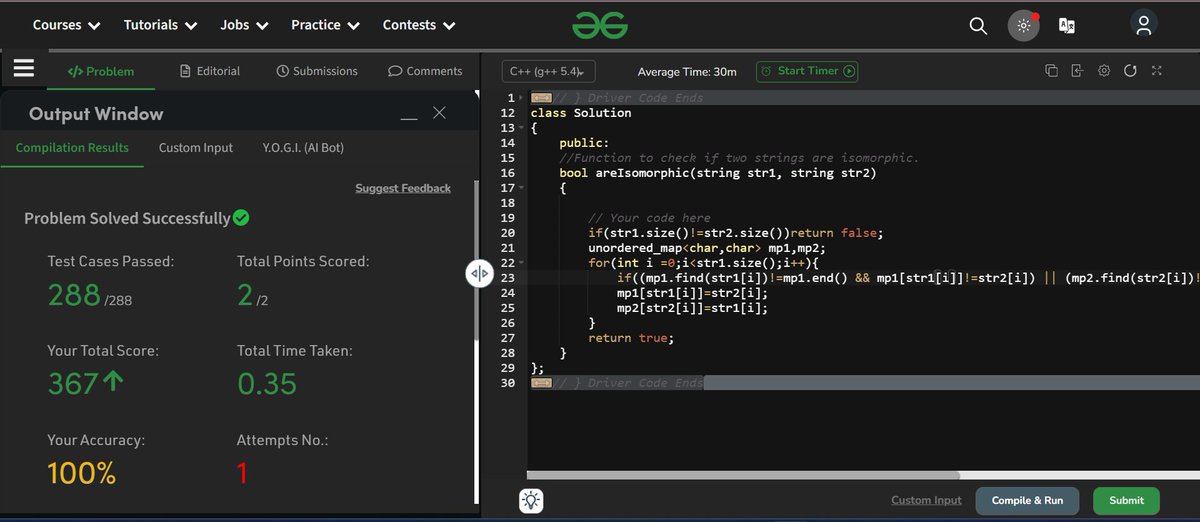Click the 'class Solution' line
The image size is (1200, 522).
581,113
